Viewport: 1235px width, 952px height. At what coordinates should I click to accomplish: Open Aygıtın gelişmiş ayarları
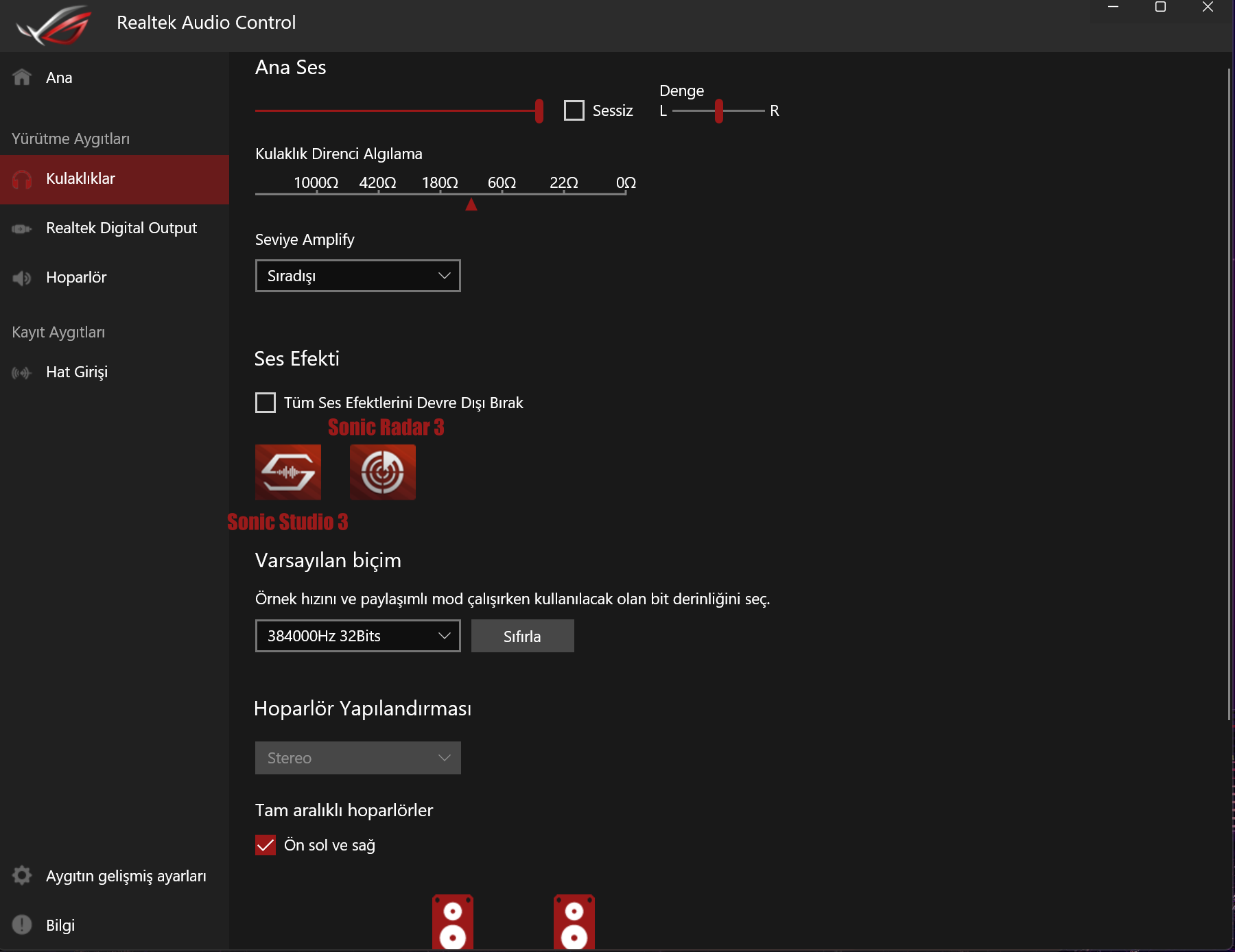pyautogui.click(x=115, y=876)
